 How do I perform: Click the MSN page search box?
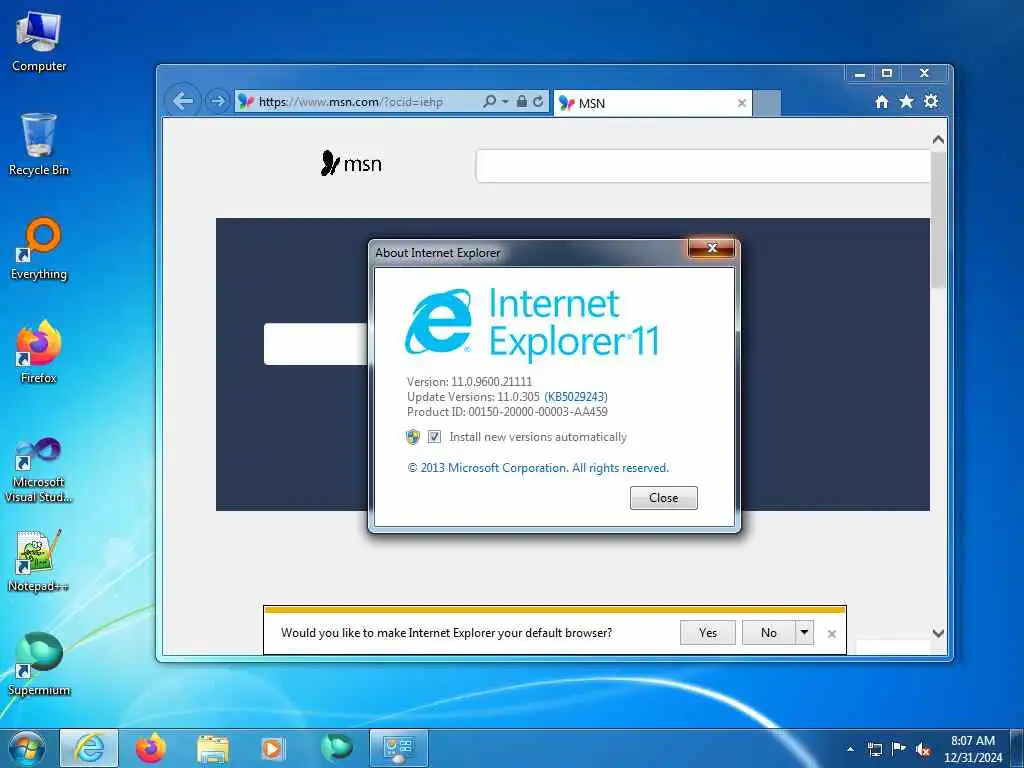point(703,166)
